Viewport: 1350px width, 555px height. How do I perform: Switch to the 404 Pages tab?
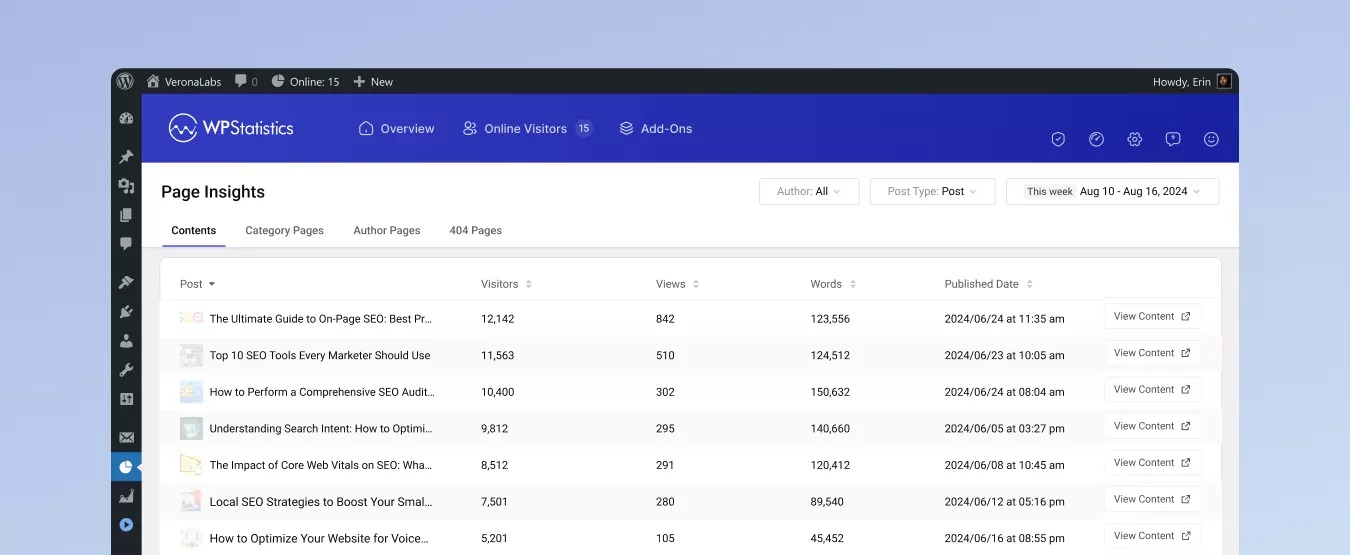475,230
